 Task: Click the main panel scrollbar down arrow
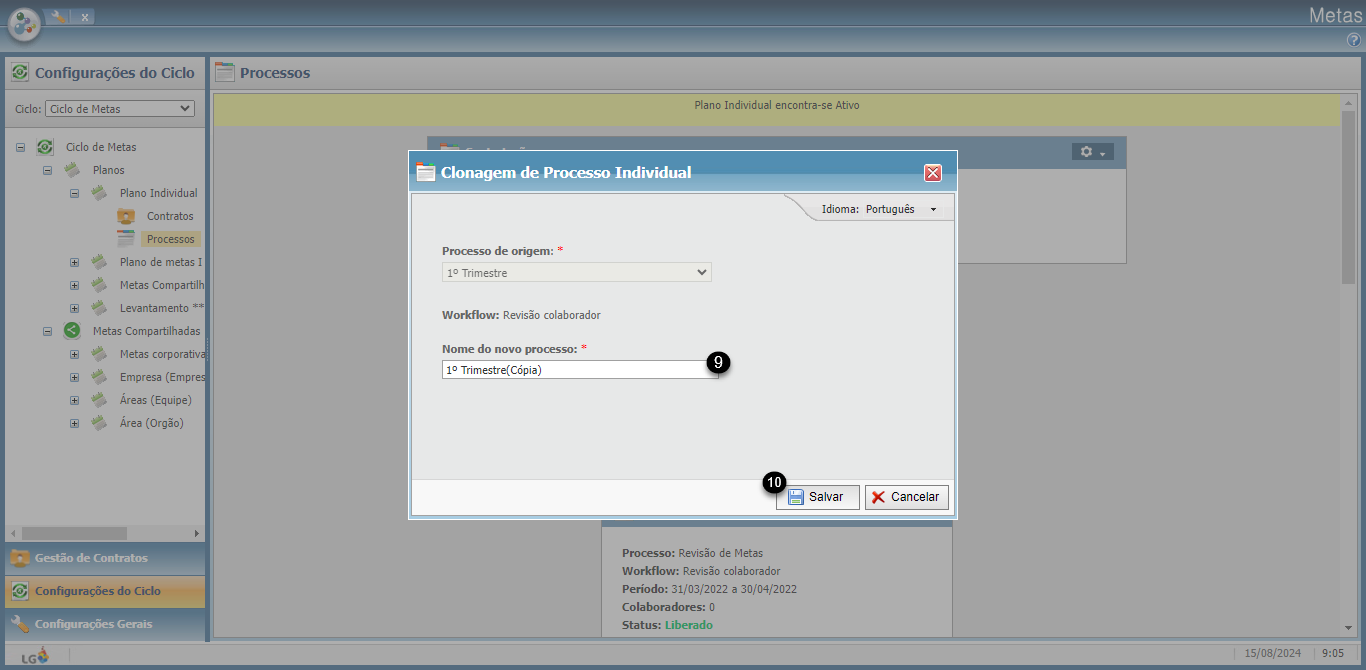pos(1347,628)
